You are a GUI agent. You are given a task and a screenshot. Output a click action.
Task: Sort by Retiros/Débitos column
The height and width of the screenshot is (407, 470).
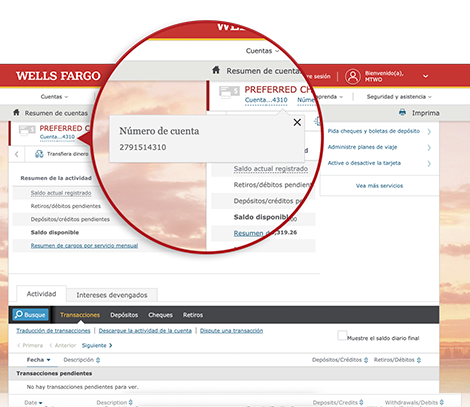click(x=397, y=360)
